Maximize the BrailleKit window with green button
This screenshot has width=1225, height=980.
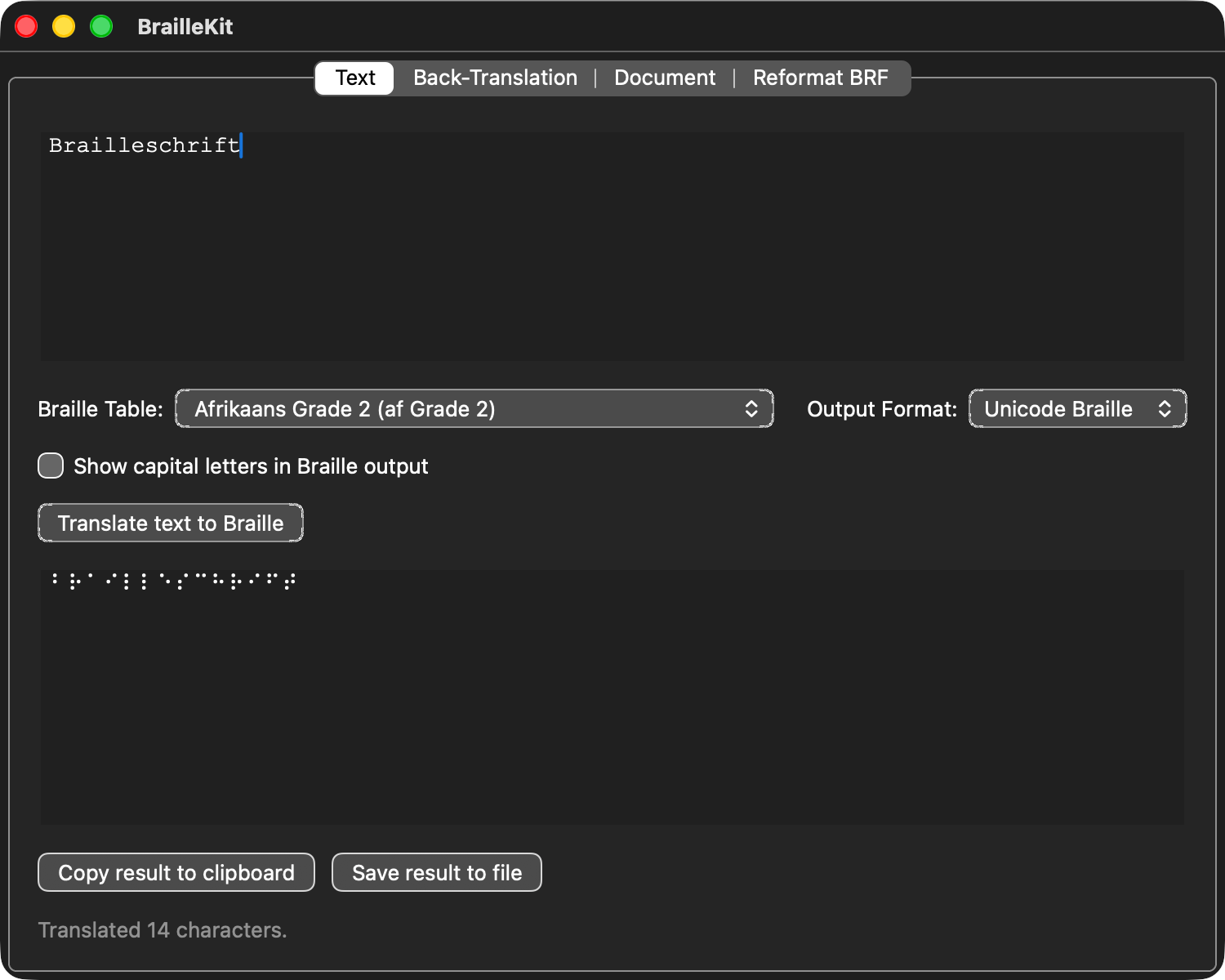coord(101,27)
